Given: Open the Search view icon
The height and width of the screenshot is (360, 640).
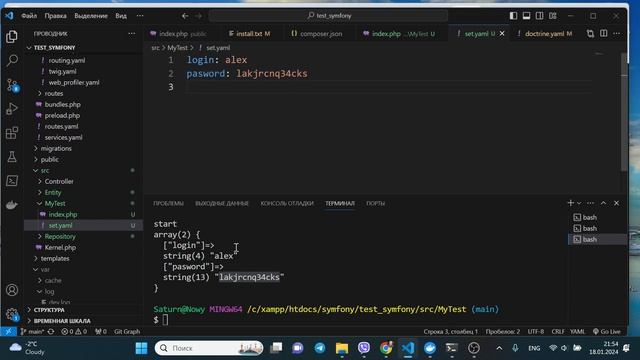Looking at the screenshot, I should (12, 61).
